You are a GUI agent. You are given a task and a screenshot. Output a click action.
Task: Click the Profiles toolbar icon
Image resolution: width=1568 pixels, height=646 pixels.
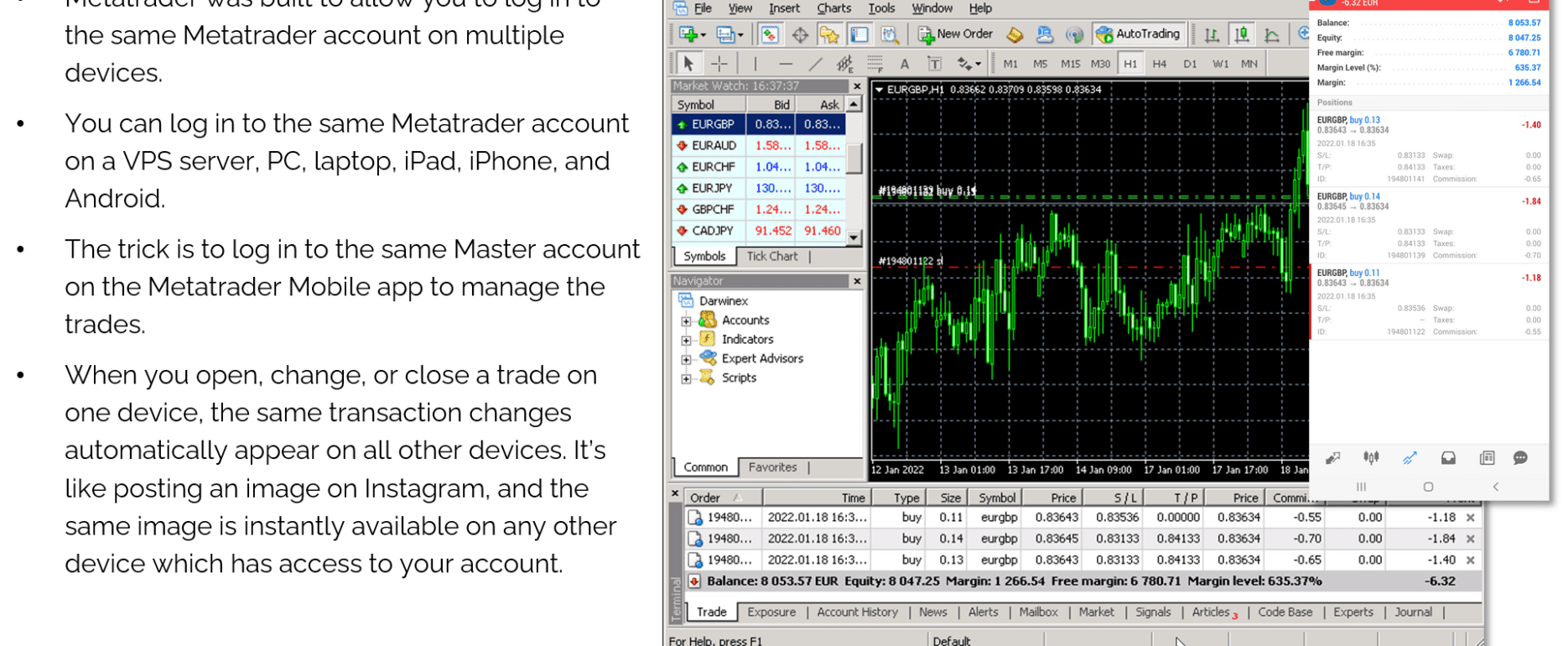728,34
